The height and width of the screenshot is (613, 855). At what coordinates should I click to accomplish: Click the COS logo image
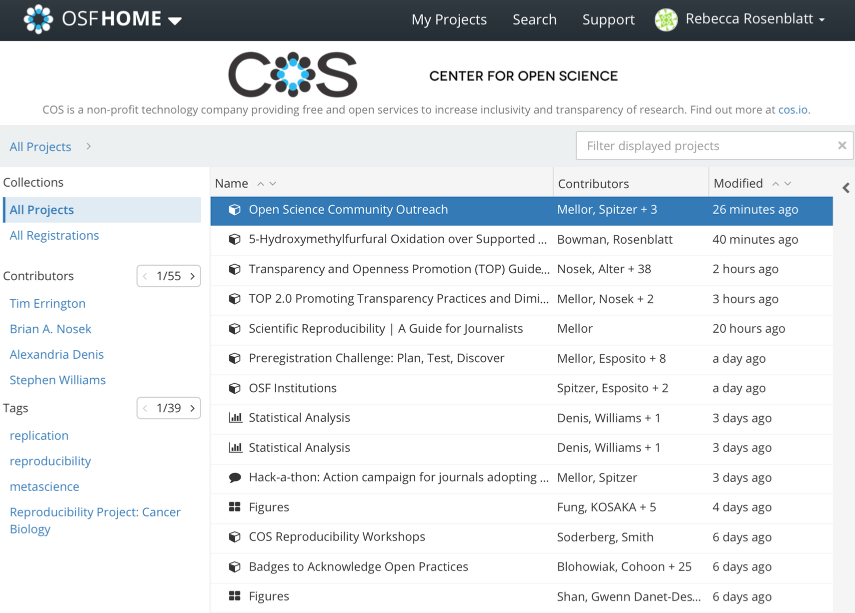coord(293,75)
